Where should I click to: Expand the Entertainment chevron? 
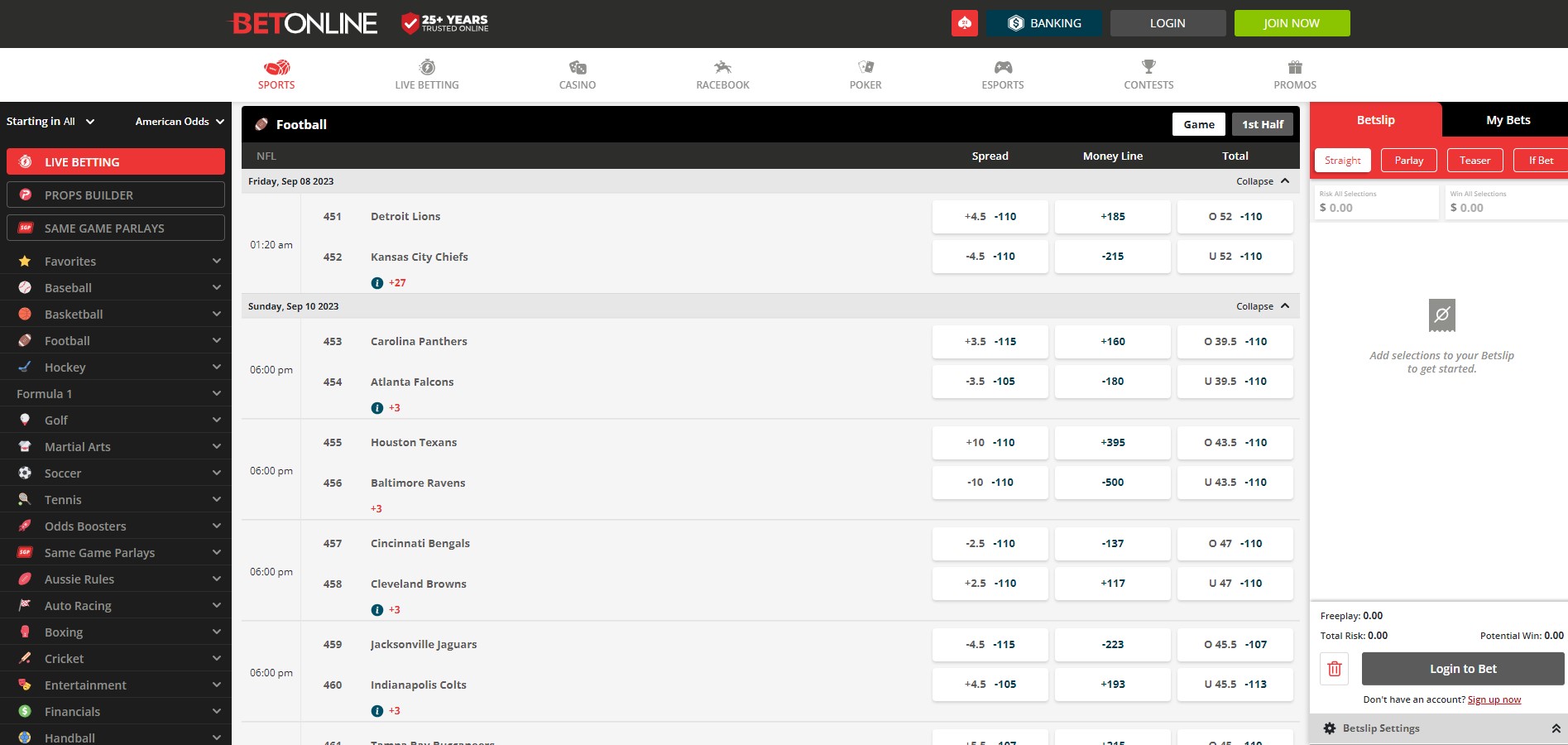pos(217,685)
